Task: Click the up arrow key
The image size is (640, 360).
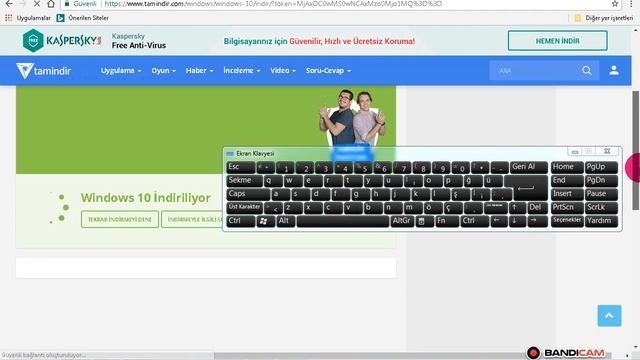Action: [516, 207]
